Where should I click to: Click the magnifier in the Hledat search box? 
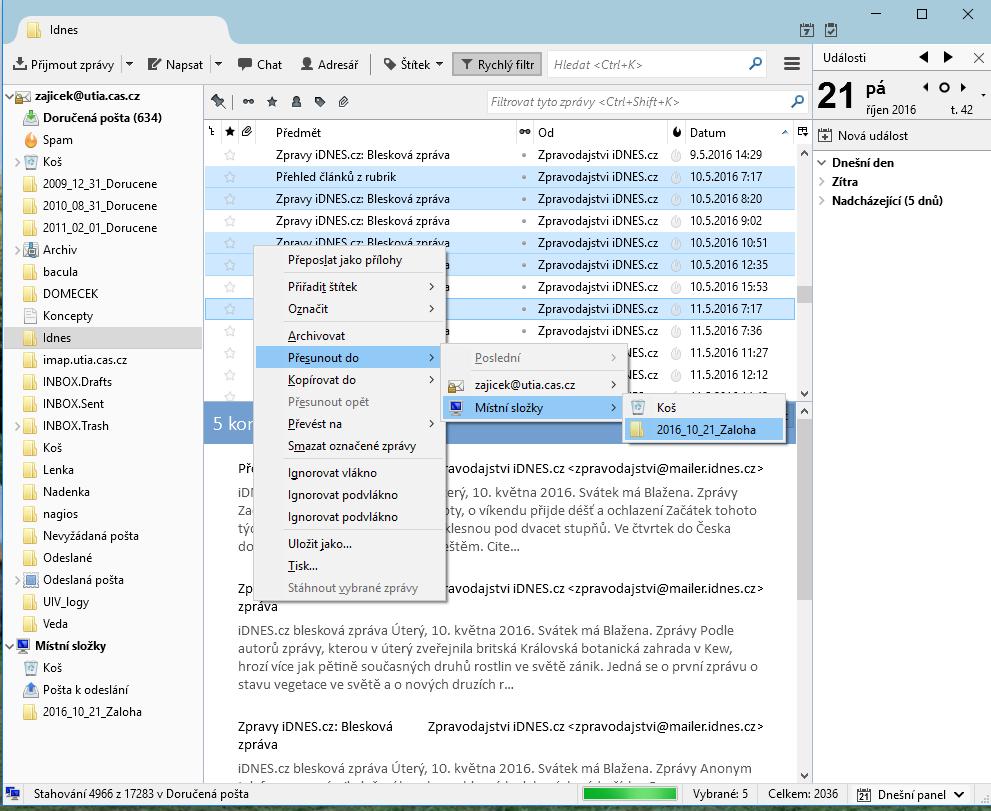[755, 64]
